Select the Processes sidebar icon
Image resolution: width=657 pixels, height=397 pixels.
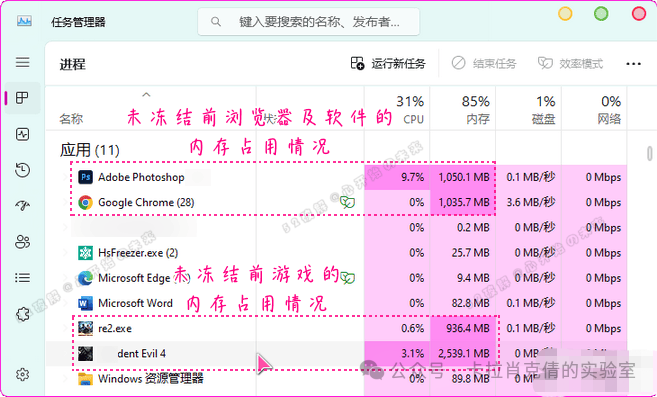coord(22,98)
